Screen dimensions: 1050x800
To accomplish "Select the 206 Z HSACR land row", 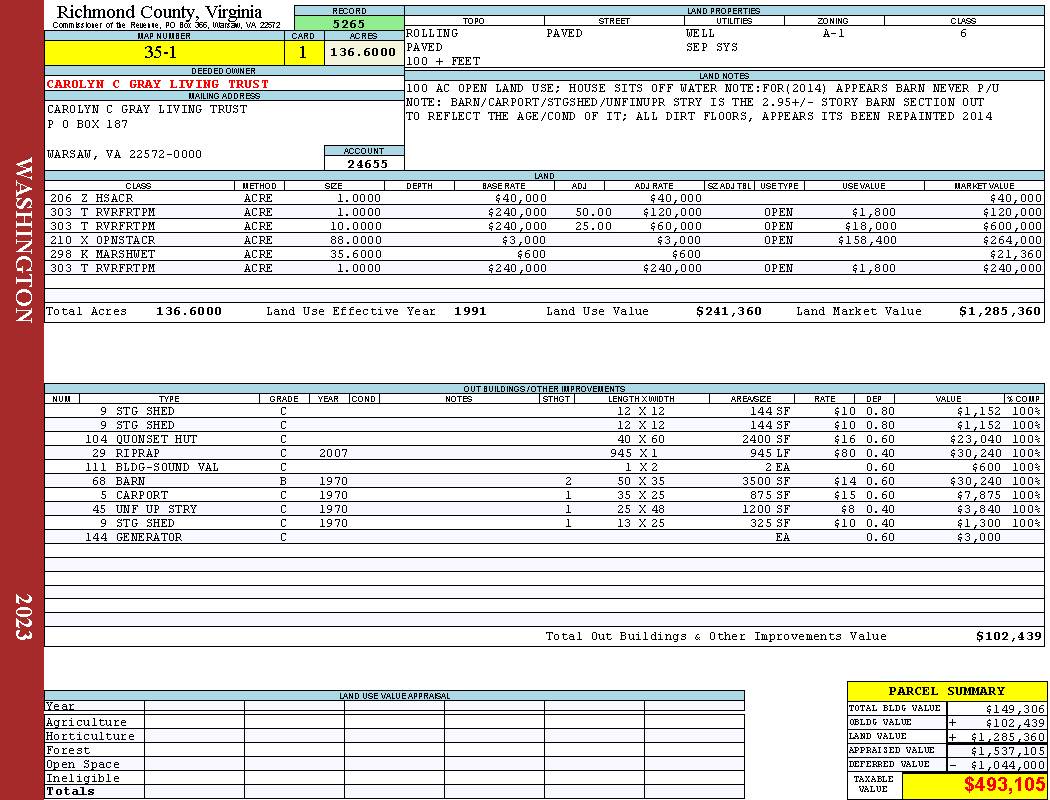I will (x=544, y=198).
